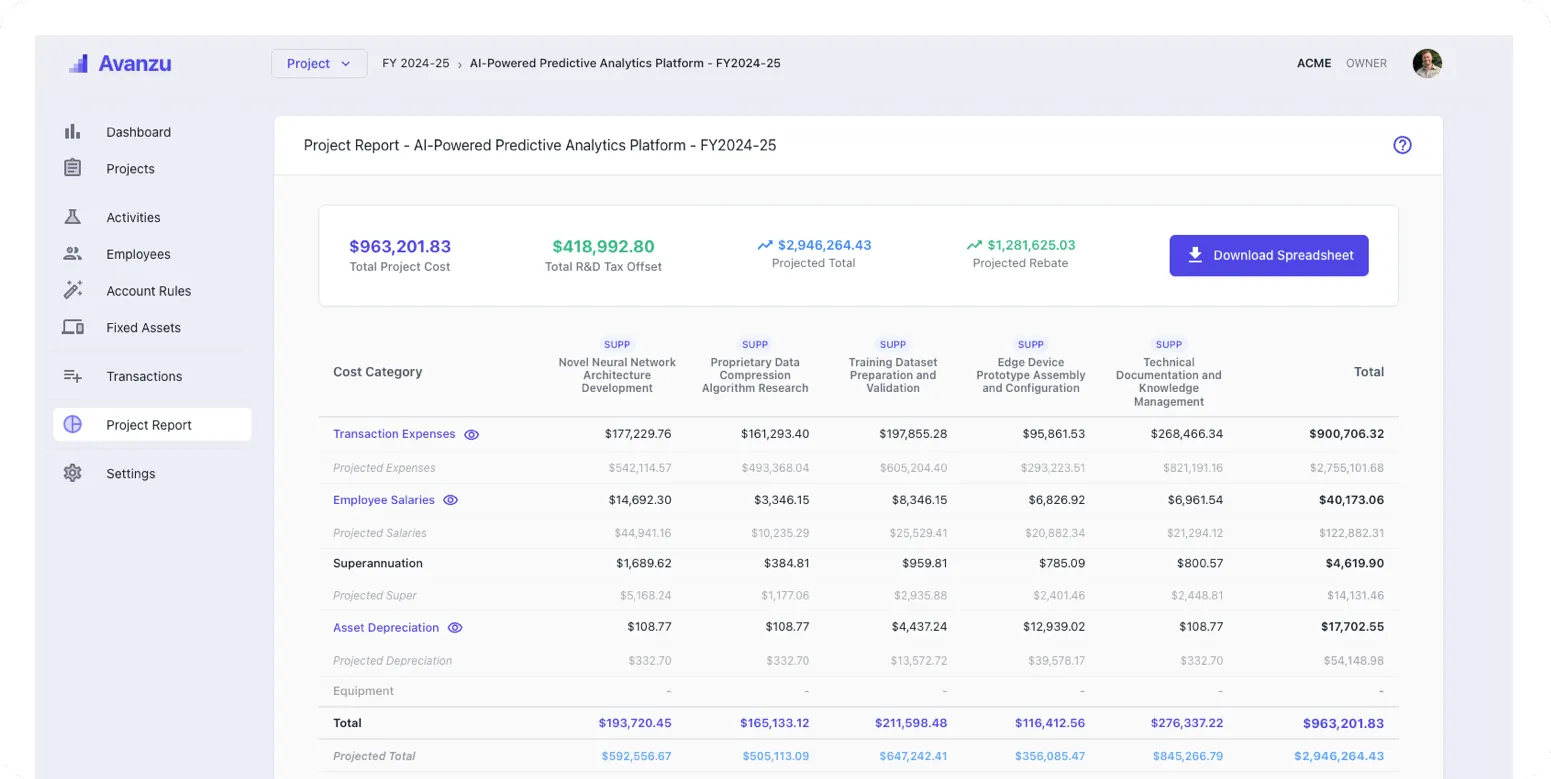Toggle visibility of Transaction Expenses details
1551x779 pixels.
point(471,434)
